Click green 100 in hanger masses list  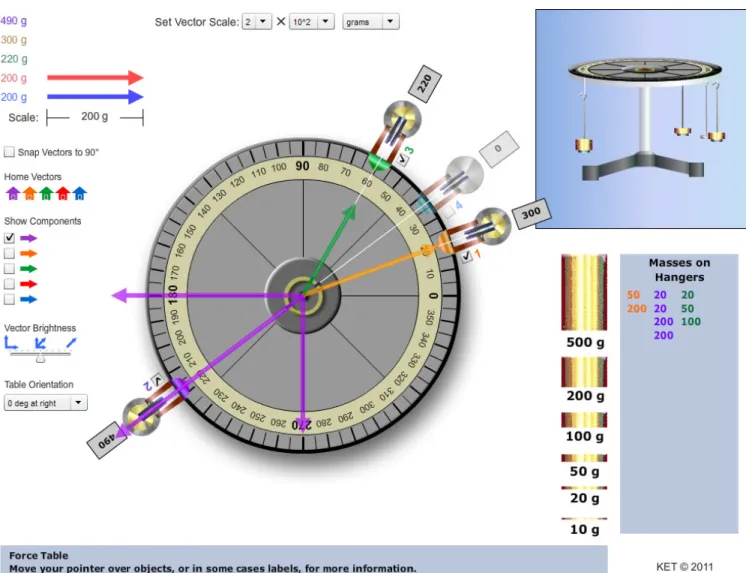coord(691,322)
